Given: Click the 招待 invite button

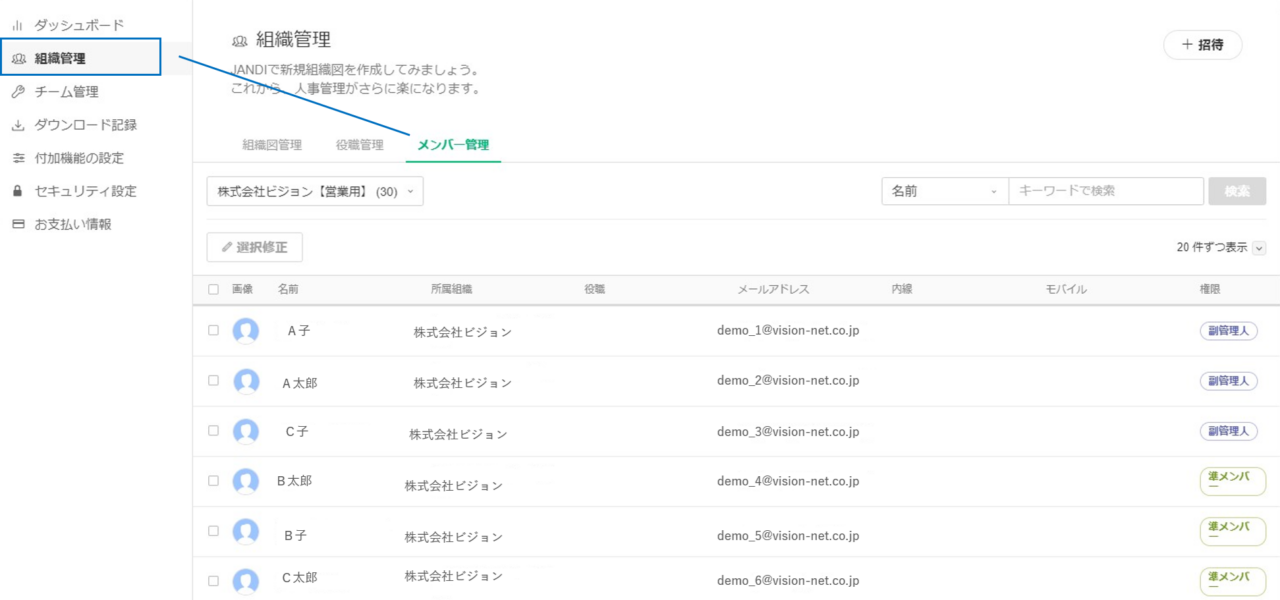Looking at the screenshot, I should pos(1202,45).
